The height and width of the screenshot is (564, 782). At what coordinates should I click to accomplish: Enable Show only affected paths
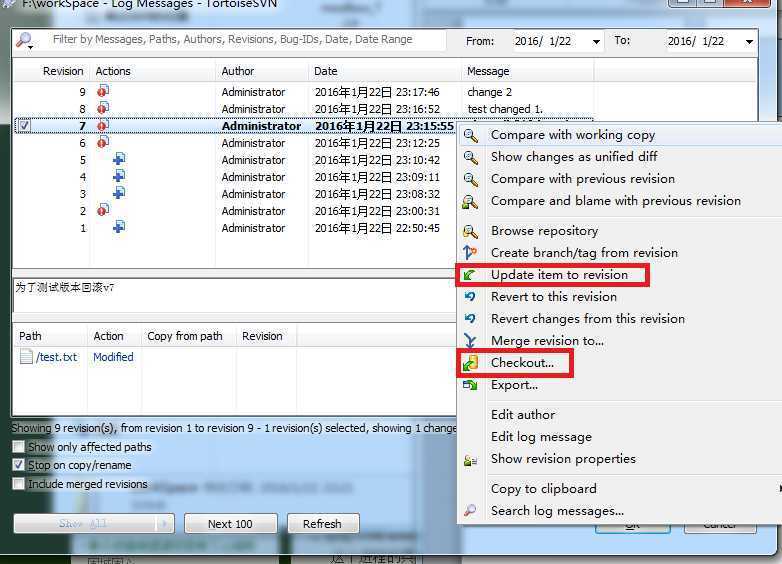click(x=18, y=446)
